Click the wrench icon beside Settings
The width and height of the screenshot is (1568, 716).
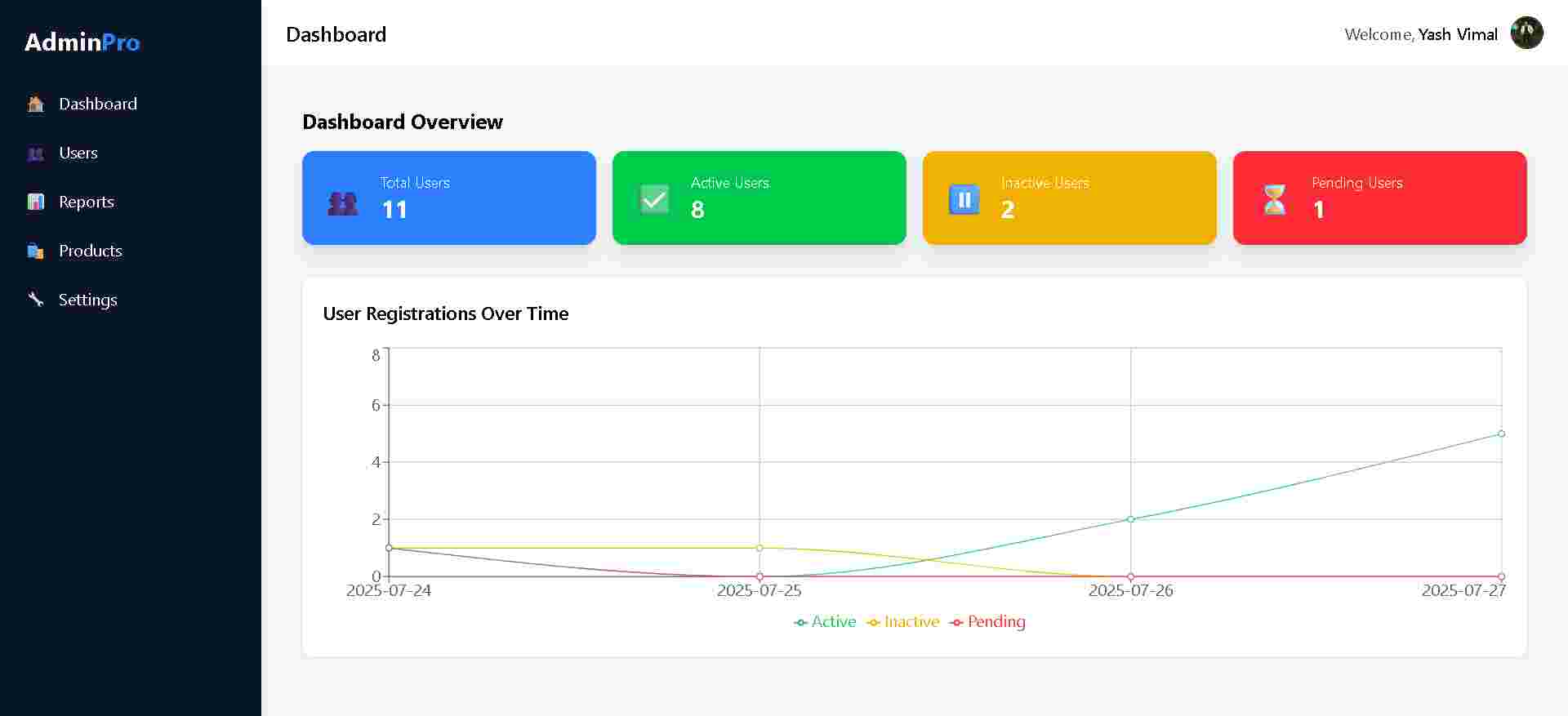36,300
